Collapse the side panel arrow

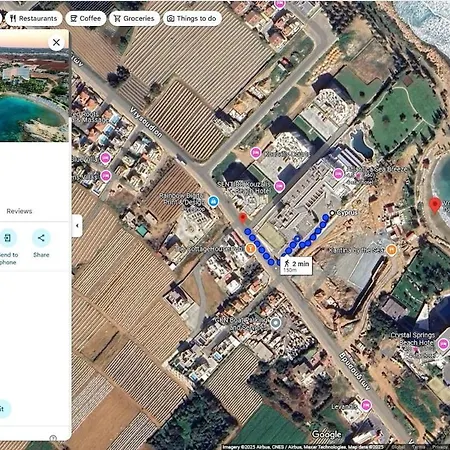point(77,226)
